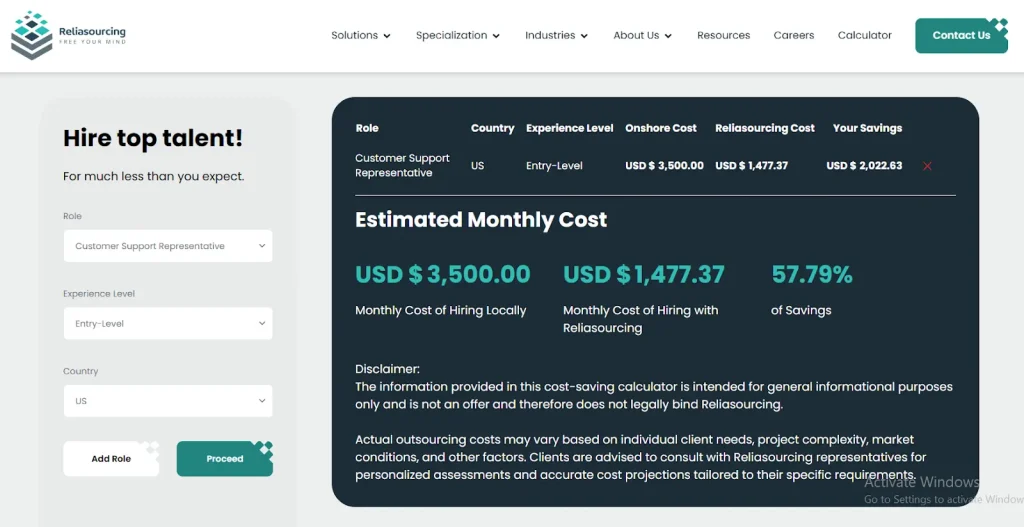Click the Contact Us button
1024x527 pixels.
[961, 35]
